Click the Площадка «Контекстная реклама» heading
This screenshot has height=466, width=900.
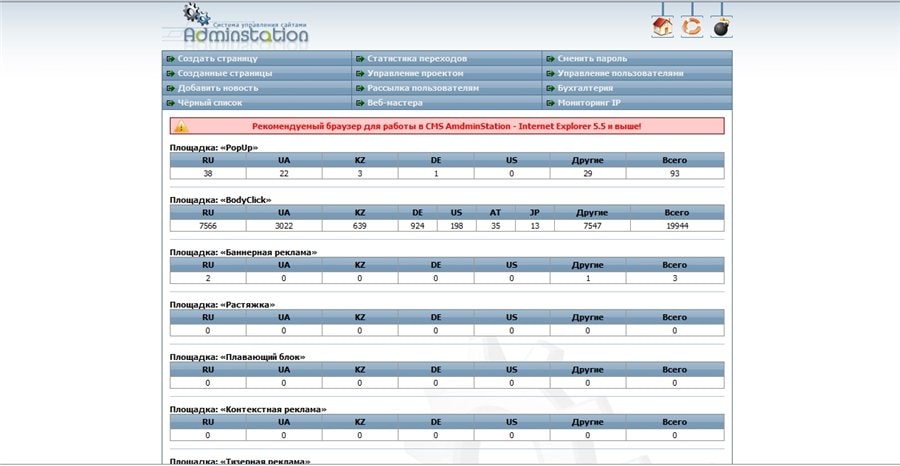(x=248, y=409)
